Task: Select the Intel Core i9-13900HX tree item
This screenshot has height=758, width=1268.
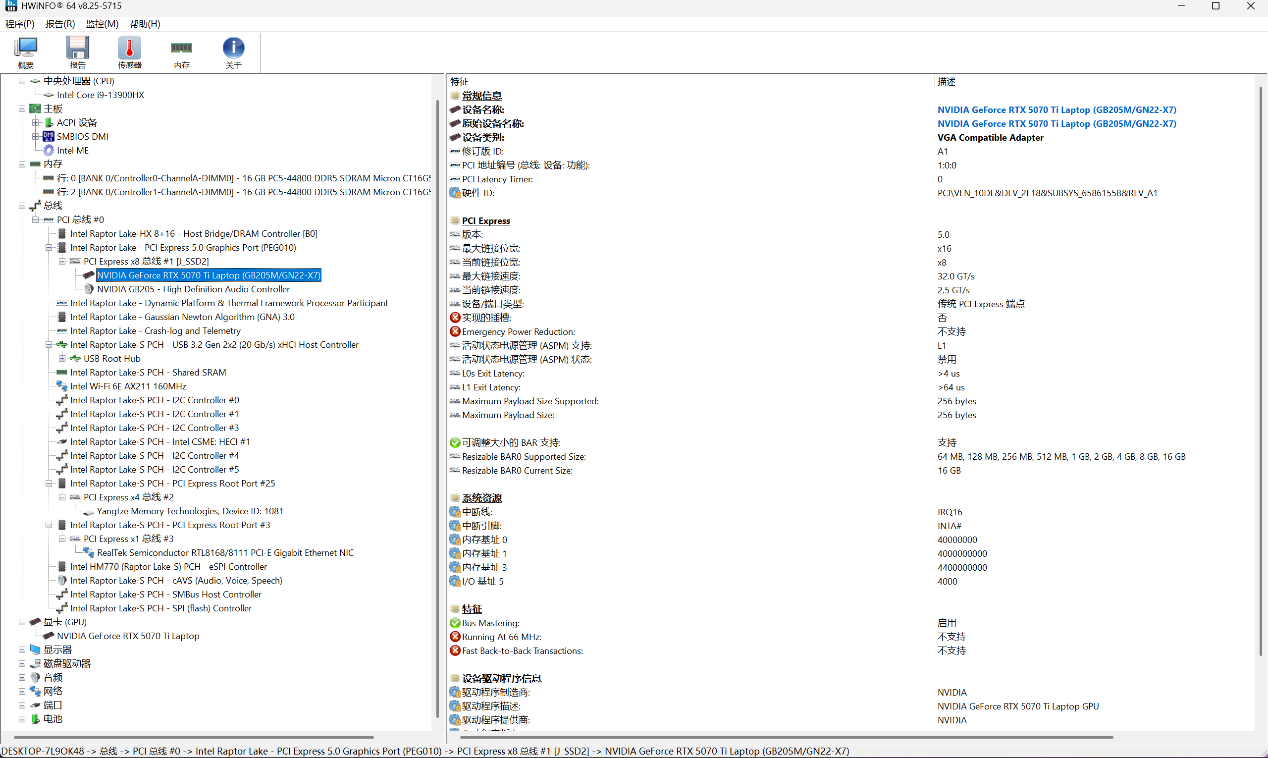Action: [x=100, y=95]
